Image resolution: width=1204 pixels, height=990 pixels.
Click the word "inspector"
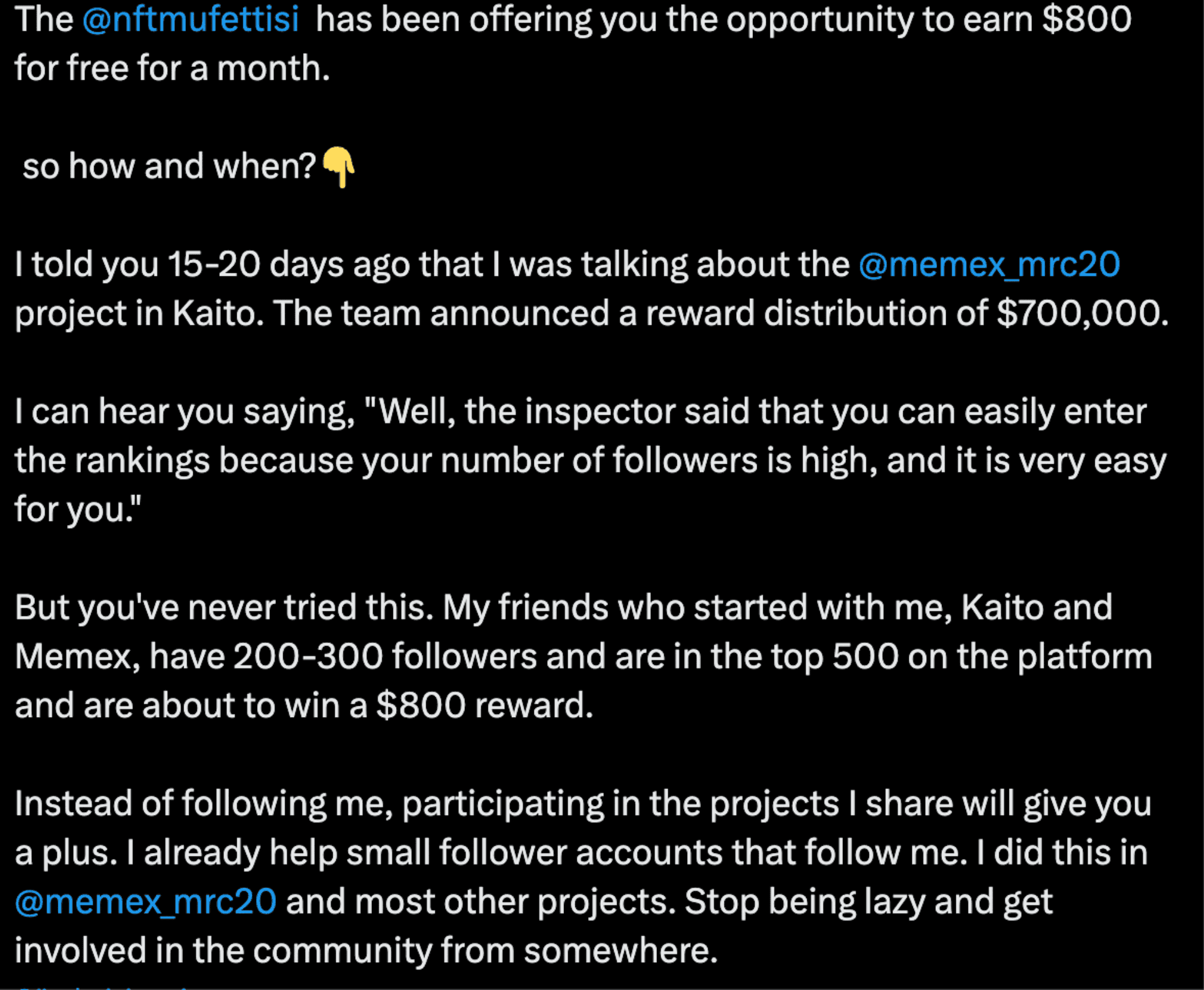tap(600, 412)
